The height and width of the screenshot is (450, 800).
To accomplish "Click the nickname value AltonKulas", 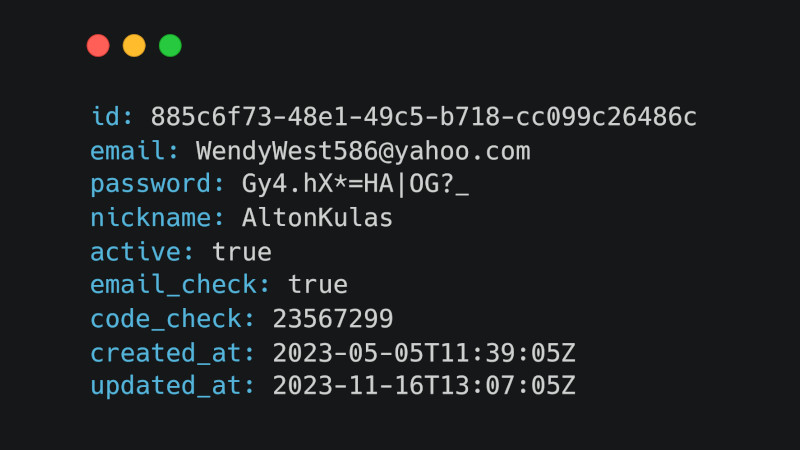I will (x=317, y=218).
